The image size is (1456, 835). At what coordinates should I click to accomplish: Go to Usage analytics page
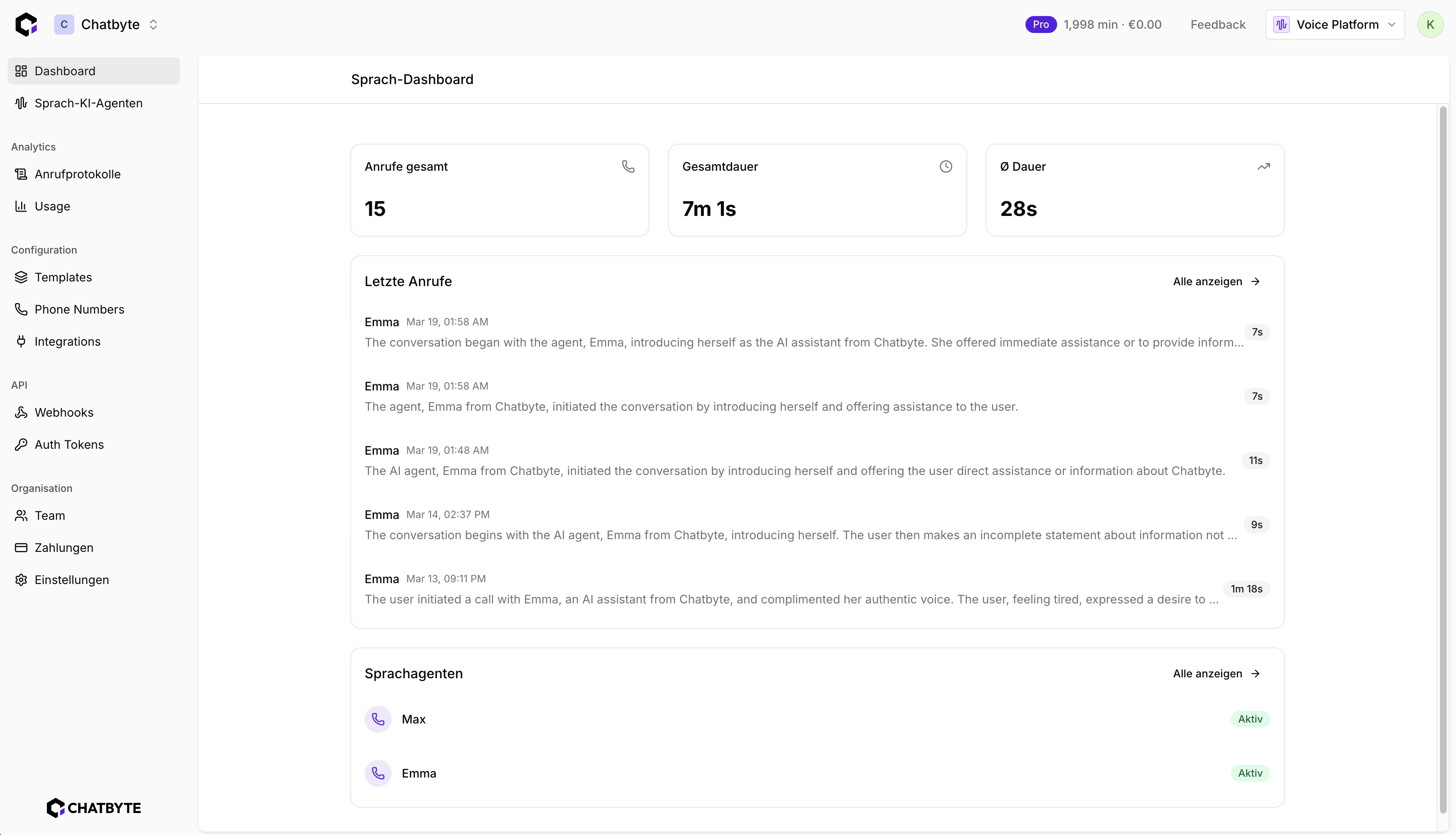52,207
